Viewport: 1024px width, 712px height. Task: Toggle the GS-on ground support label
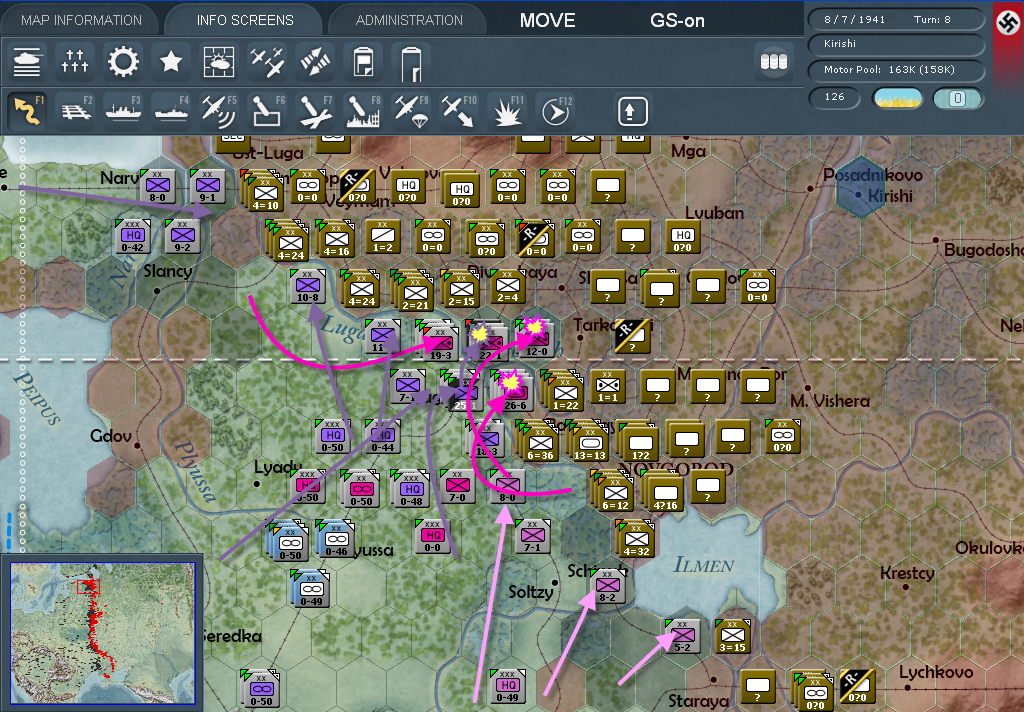pyautogui.click(x=677, y=21)
